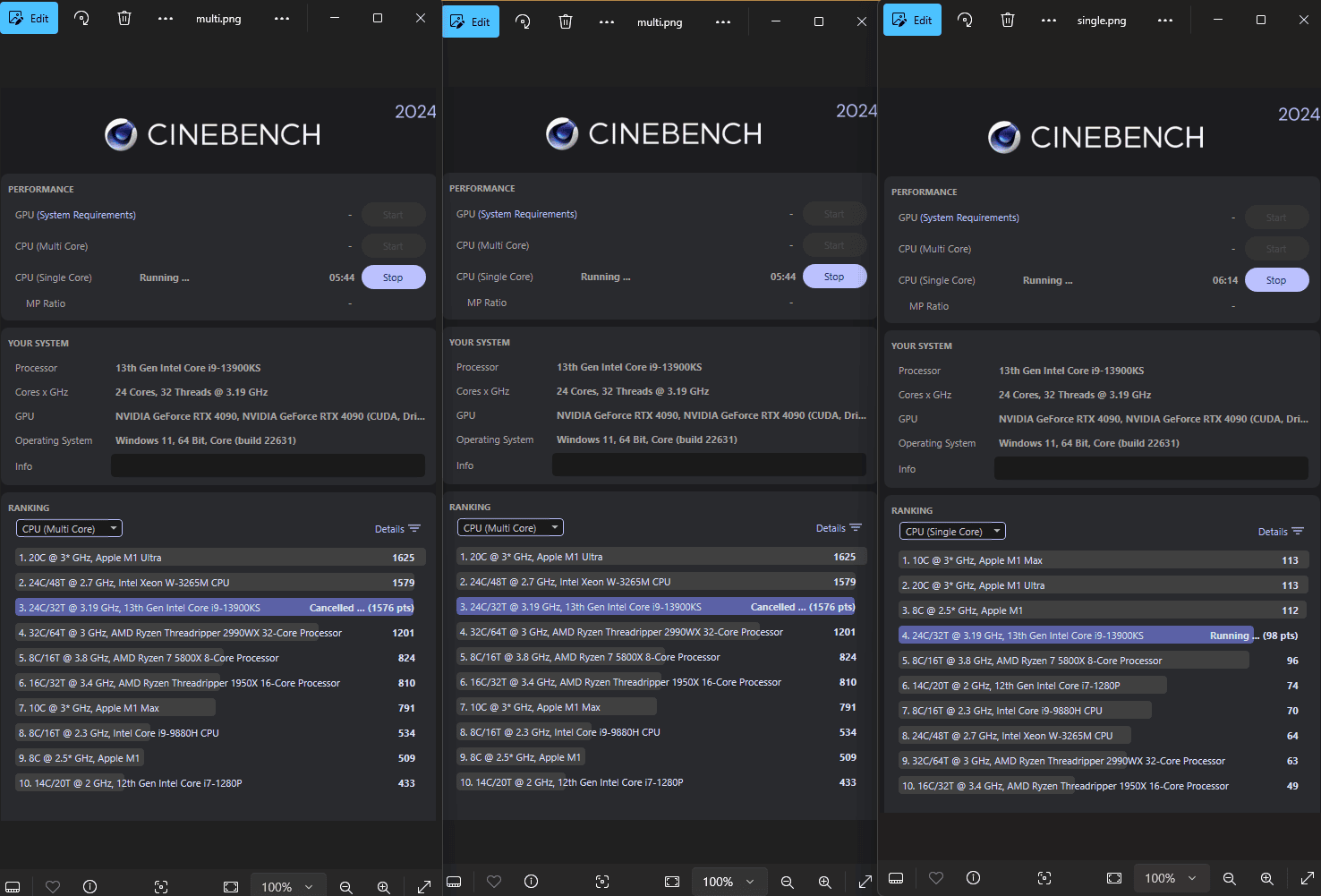Open the visual search scan icon in the leftmost window
Screen dimensions: 1321x896
[x=161, y=886]
